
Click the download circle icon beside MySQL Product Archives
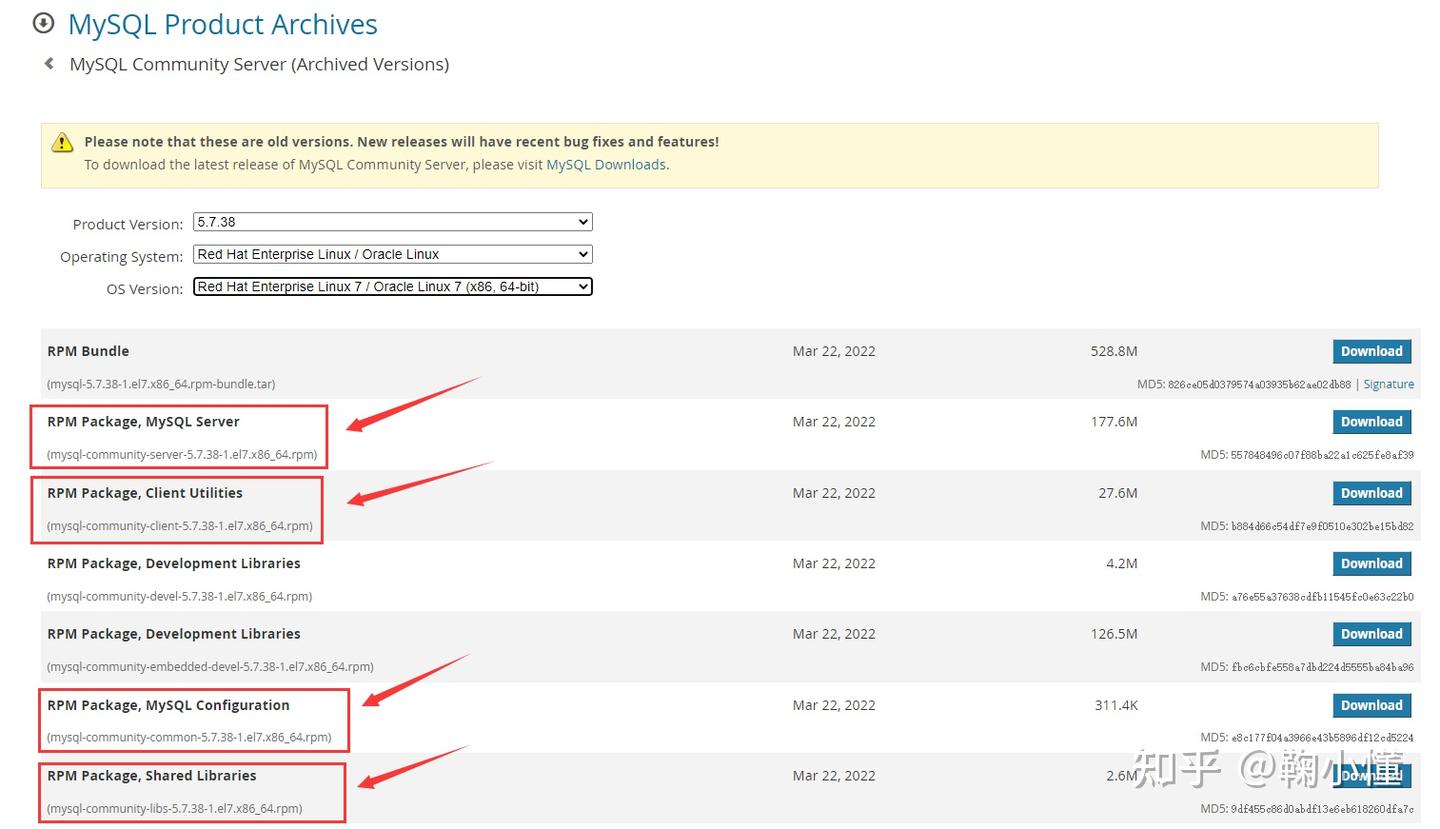pos(43,23)
